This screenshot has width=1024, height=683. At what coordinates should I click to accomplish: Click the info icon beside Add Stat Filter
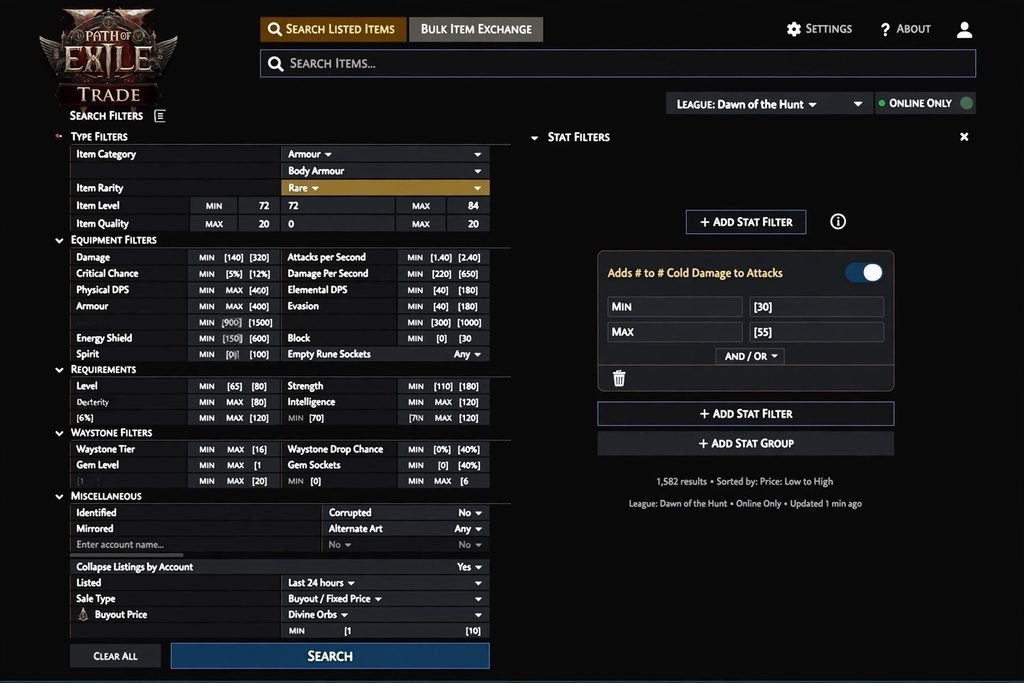(x=837, y=221)
